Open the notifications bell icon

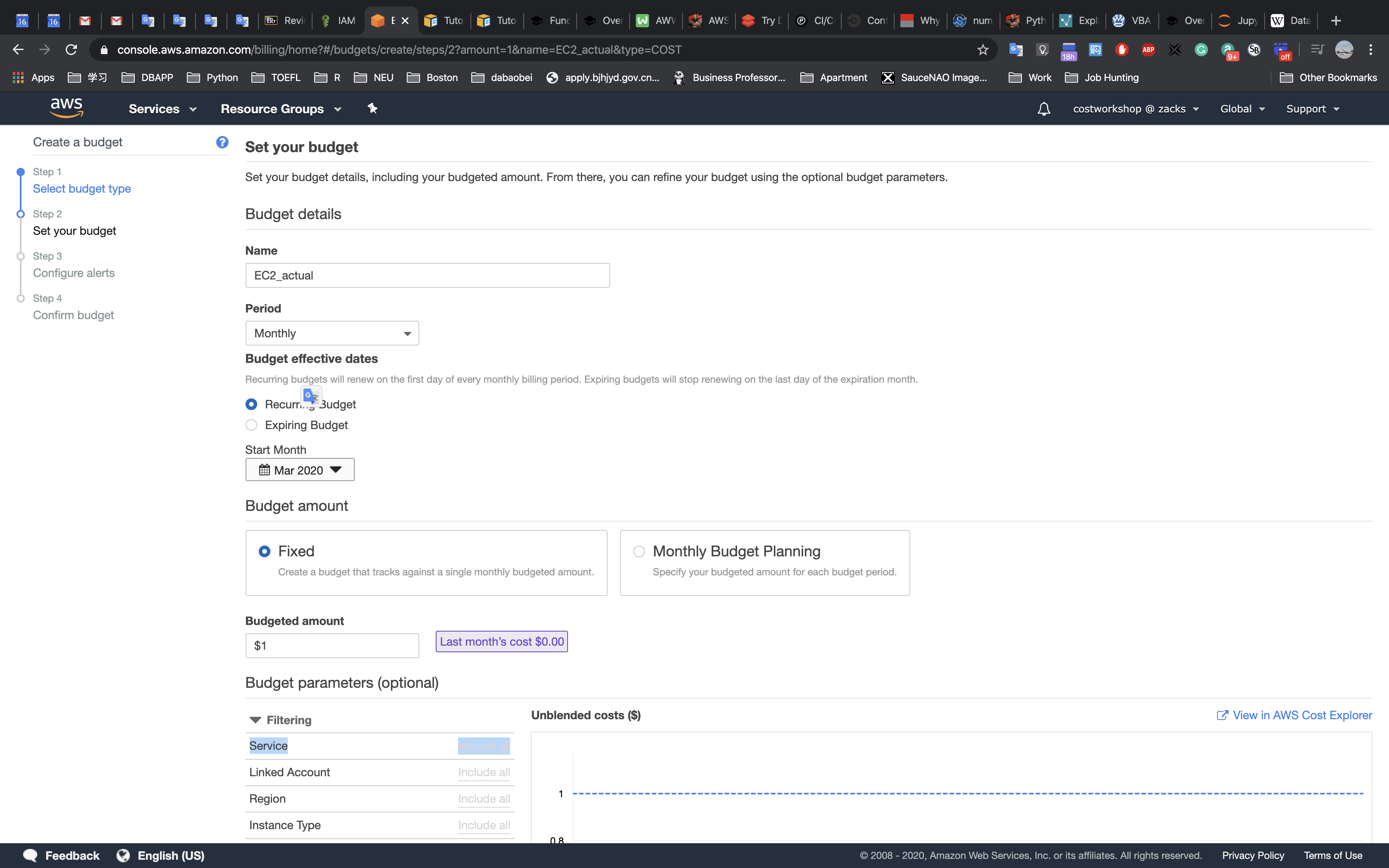coord(1043,109)
